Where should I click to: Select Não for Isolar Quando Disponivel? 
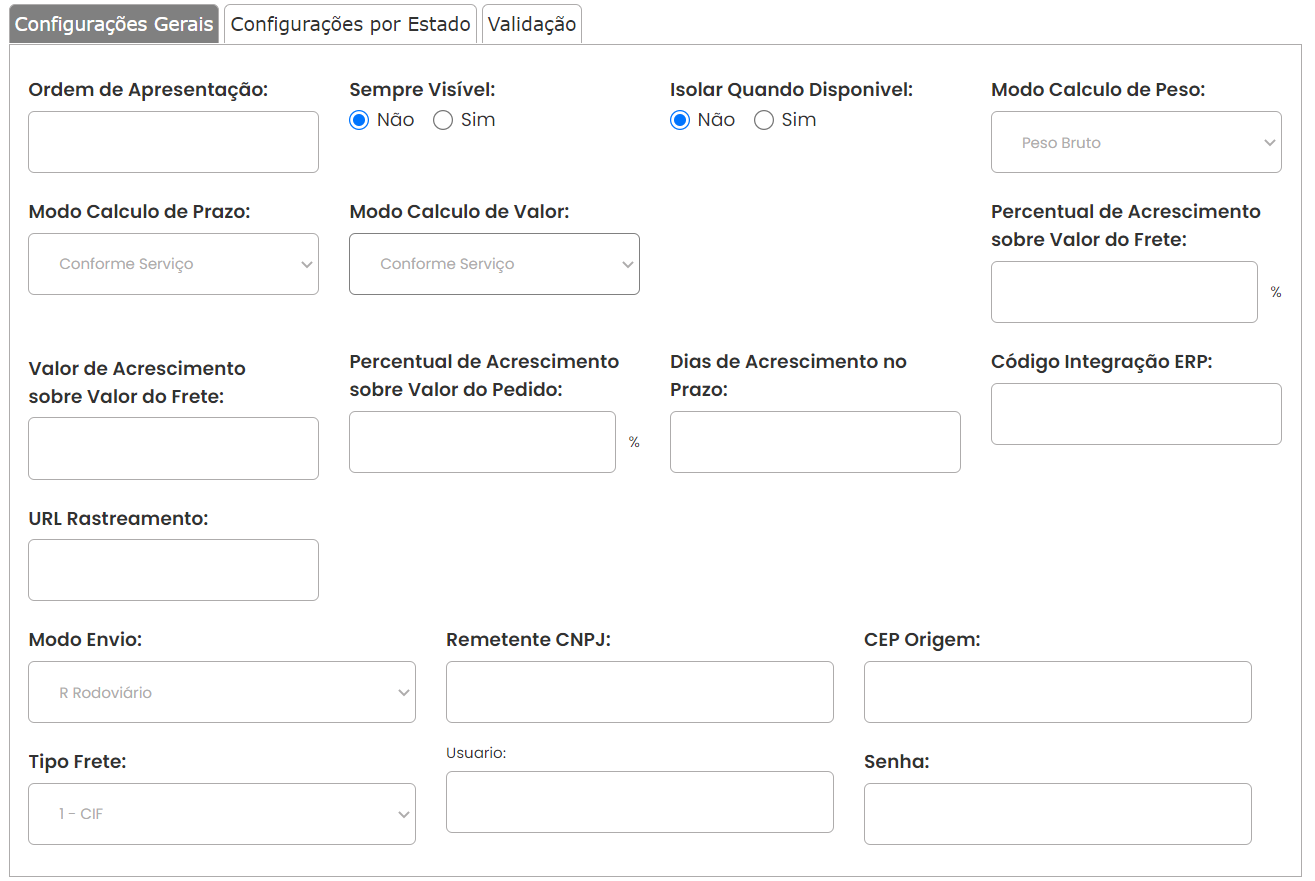pos(680,120)
